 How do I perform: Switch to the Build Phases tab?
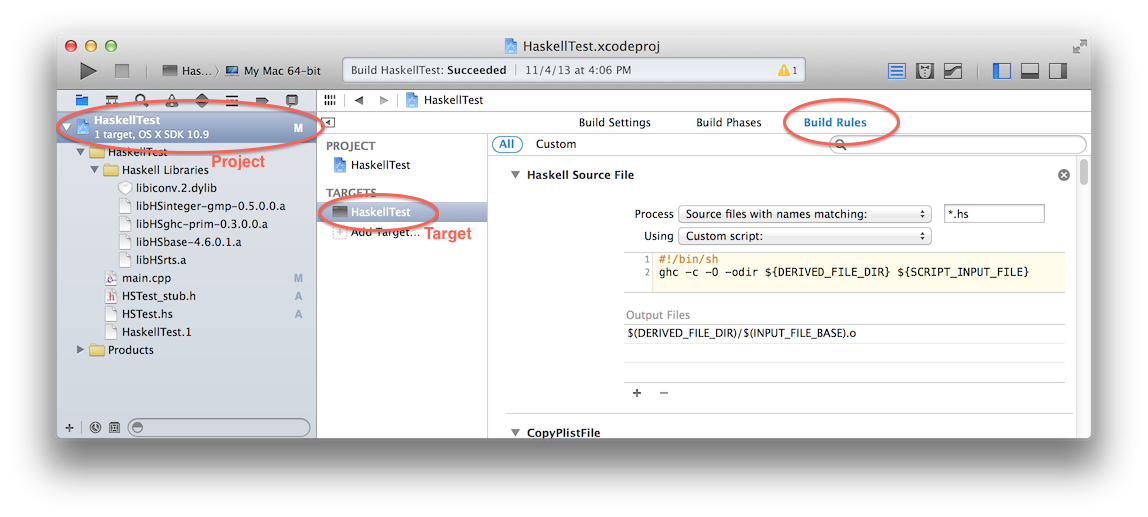click(728, 123)
